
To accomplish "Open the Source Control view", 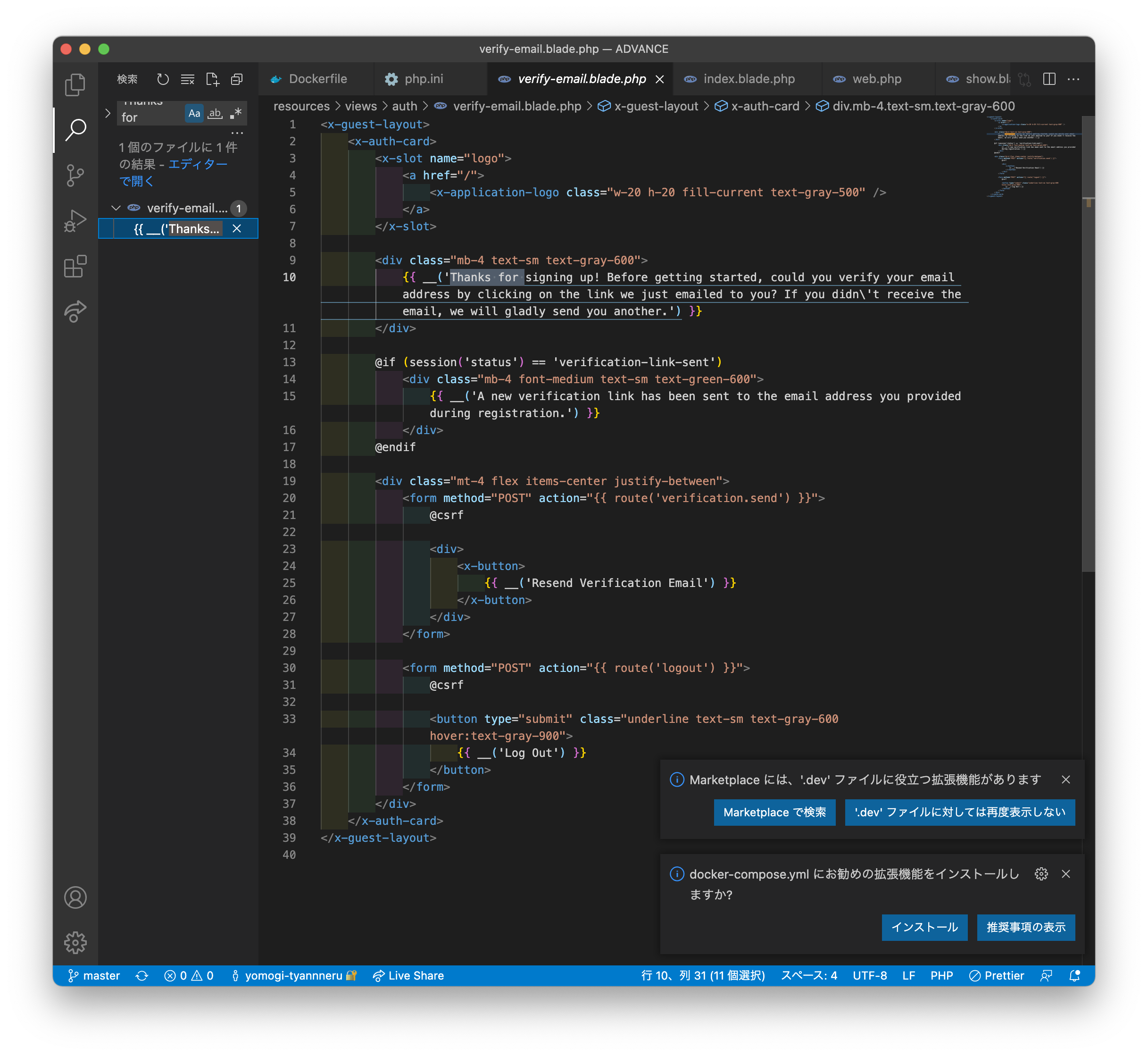I will pos(75,176).
